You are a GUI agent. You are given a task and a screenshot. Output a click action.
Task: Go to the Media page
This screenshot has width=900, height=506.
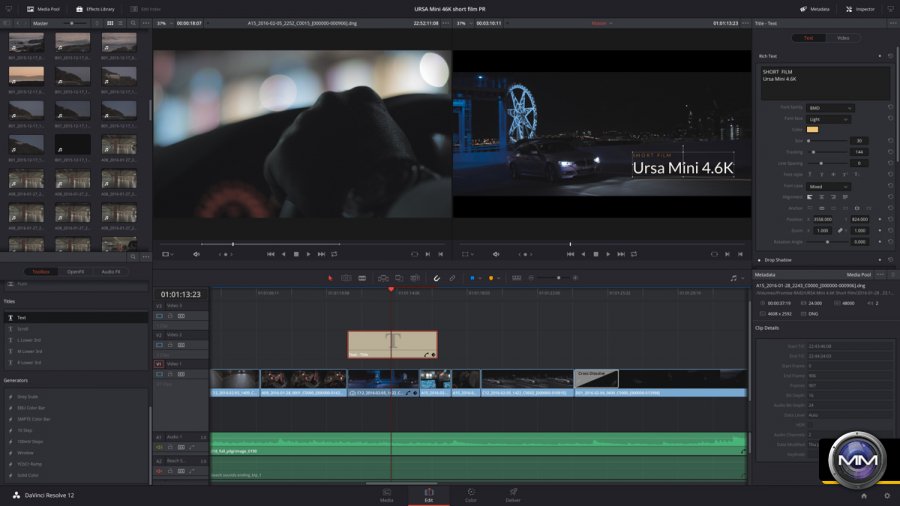387,496
